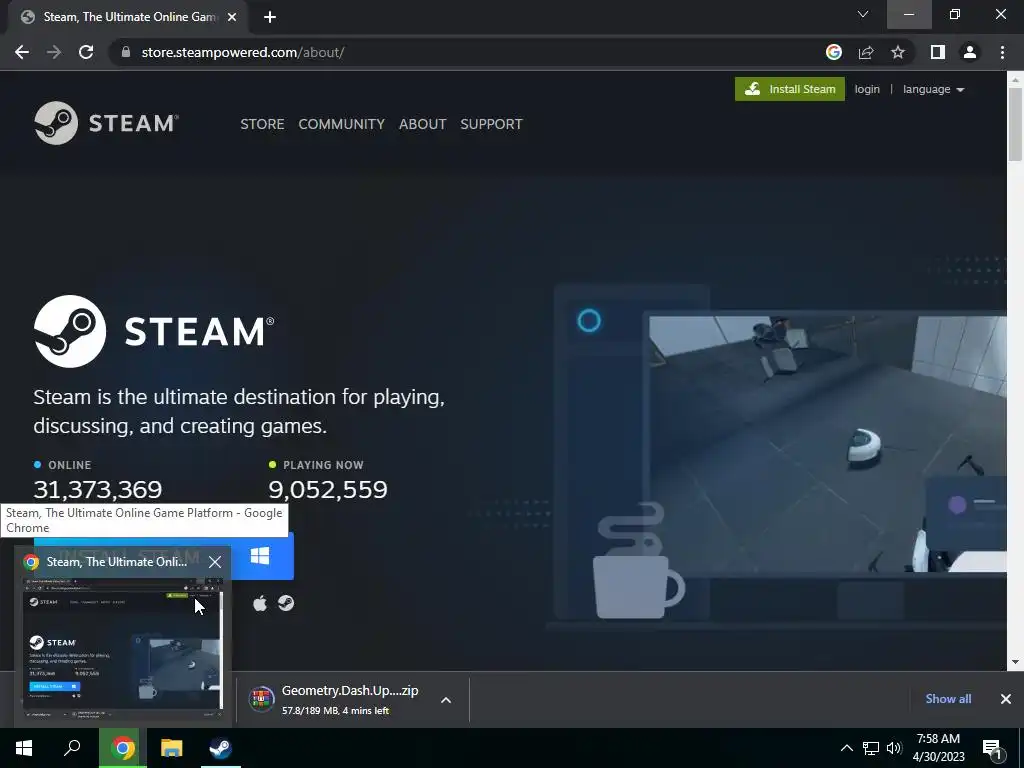Image resolution: width=1024 pixels, height=768 pixels.
Task: Open a new tab with plus button
Action: (x=270, y=17)
